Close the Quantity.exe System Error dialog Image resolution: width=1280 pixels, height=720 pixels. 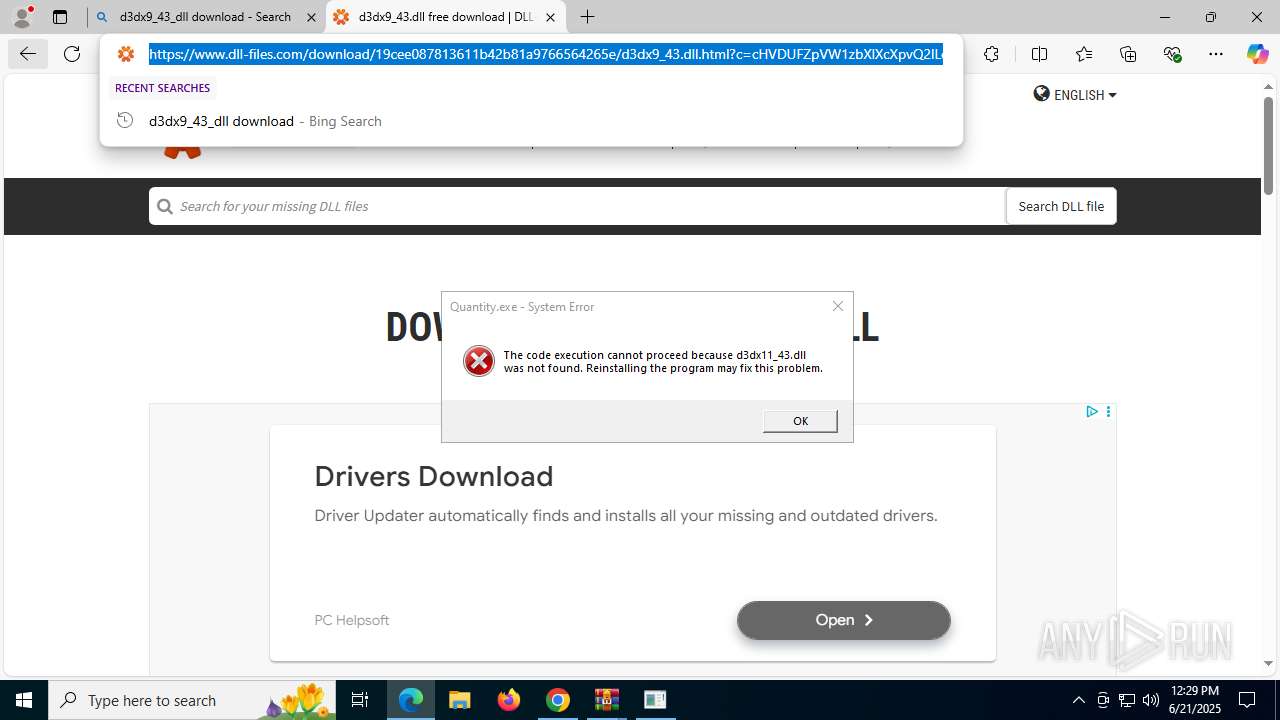coord(838,306)
